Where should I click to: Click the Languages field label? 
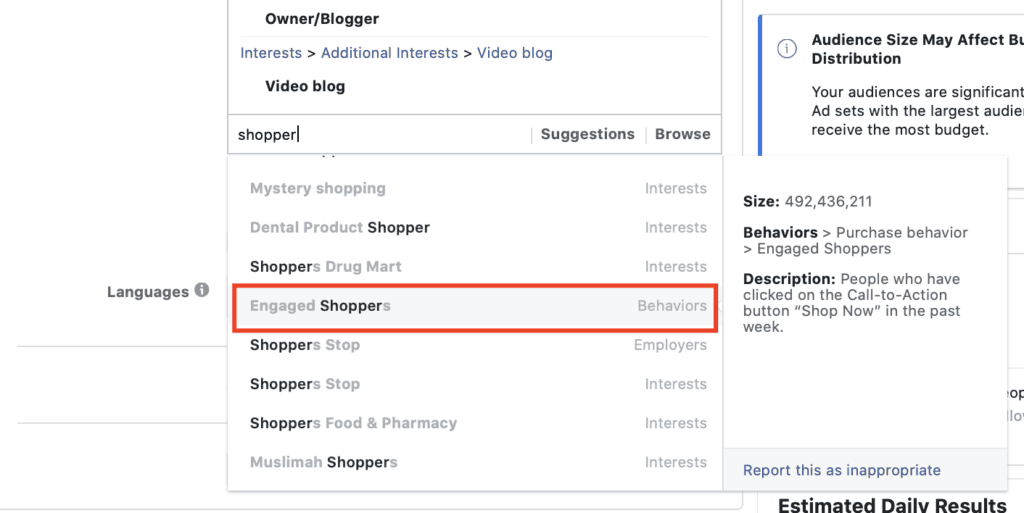pyautogui.click(x=148, y=292)
